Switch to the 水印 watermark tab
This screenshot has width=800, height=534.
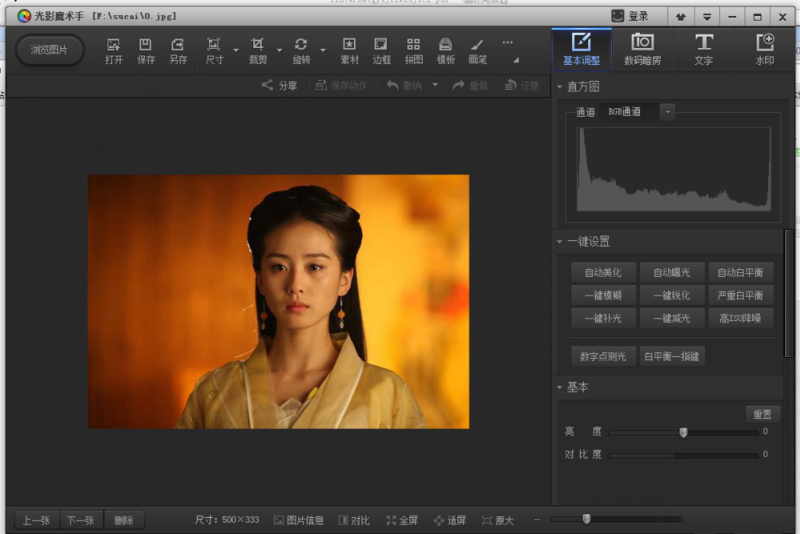point(765,49)
